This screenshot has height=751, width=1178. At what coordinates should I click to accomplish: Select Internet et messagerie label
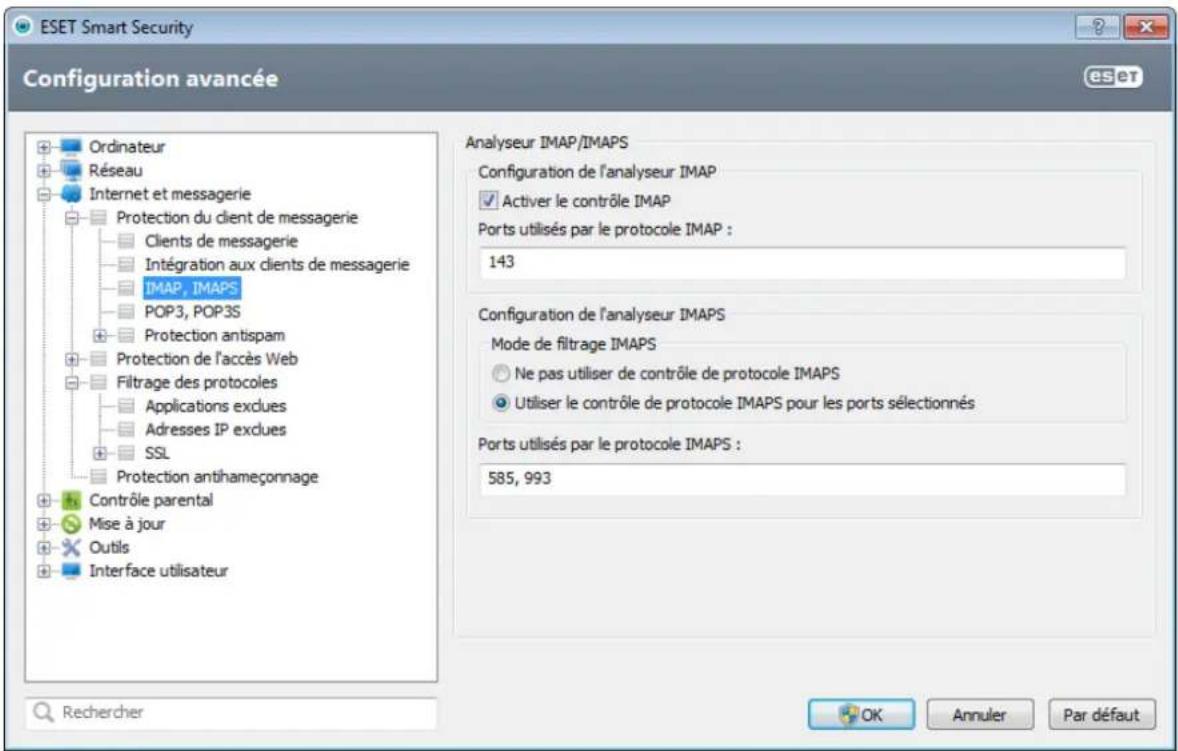[x=170, y=194]
